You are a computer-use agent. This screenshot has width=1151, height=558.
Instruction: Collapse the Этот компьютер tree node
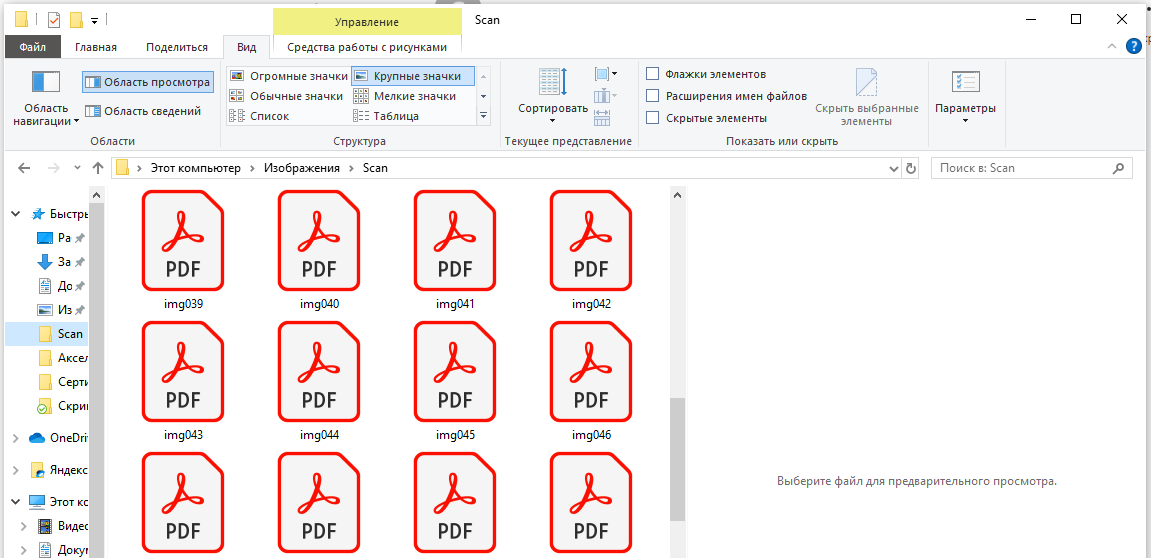[x=16, y=502]
